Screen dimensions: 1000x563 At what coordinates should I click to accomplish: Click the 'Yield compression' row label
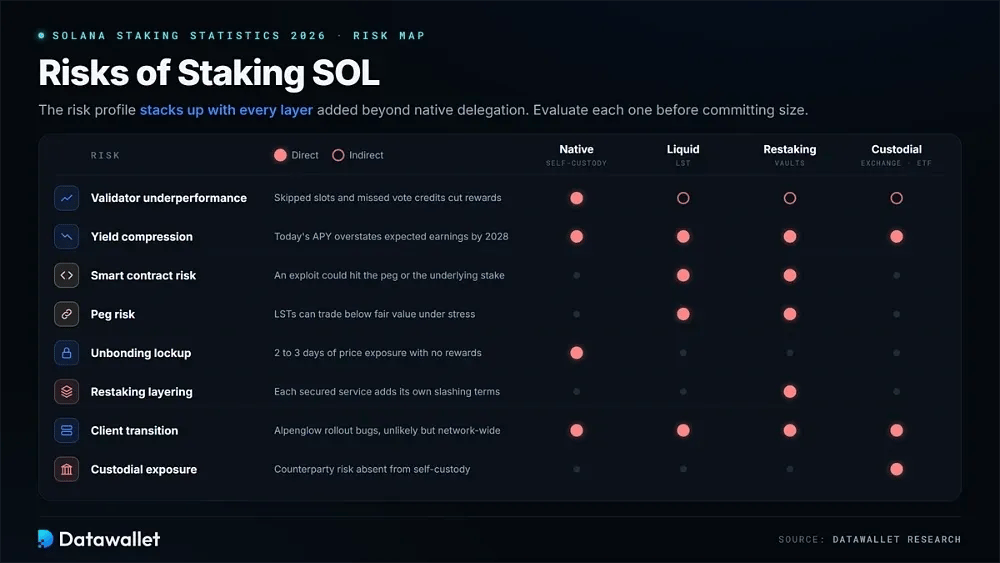coord(142,237)
